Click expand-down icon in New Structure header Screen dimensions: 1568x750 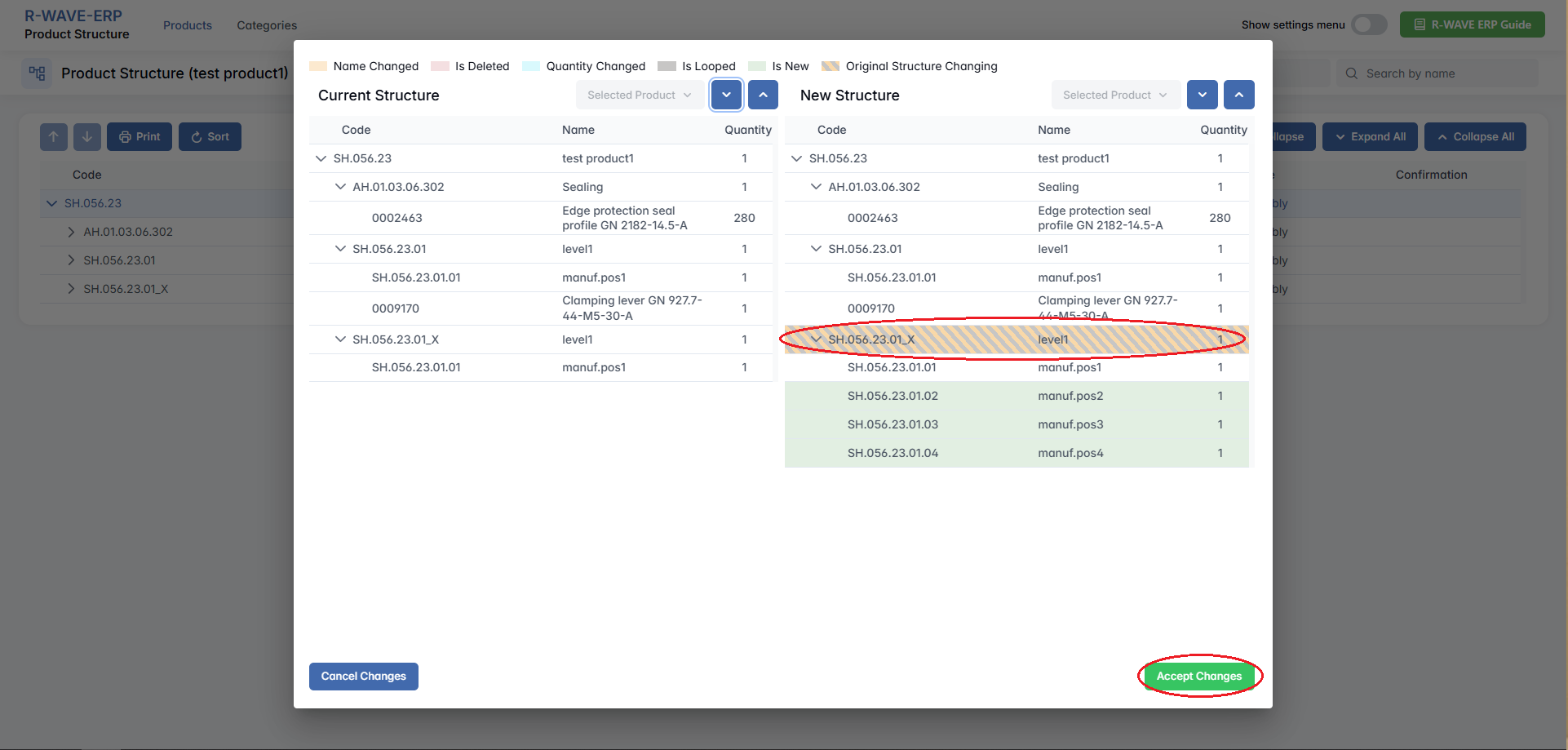[1202, 95]
